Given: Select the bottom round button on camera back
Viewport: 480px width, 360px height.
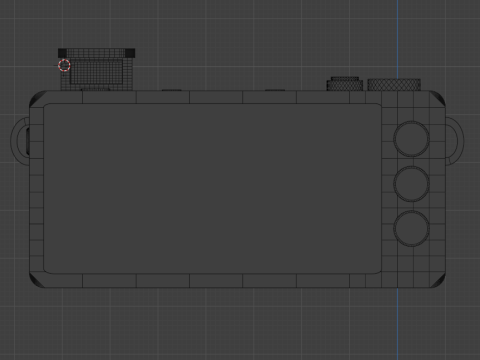Looking at the screenshot, I should tap(411, 229).
